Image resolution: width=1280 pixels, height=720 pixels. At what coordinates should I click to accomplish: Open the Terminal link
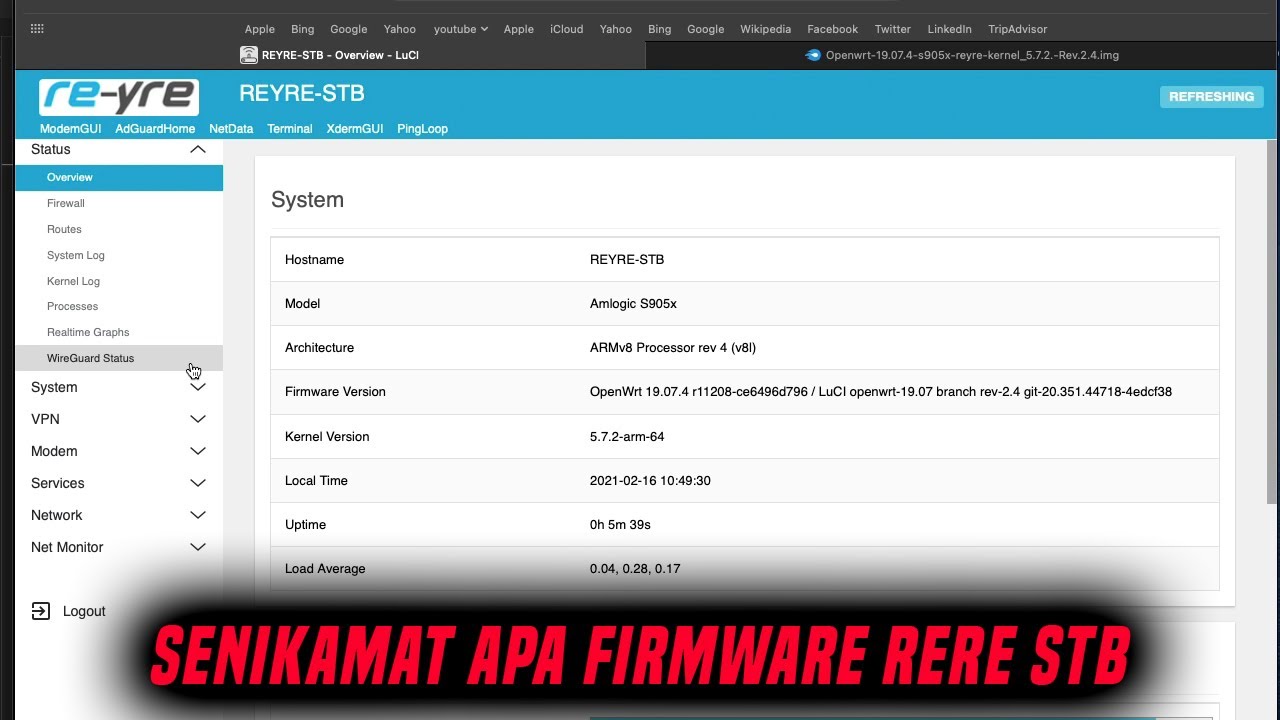(290, 129)
